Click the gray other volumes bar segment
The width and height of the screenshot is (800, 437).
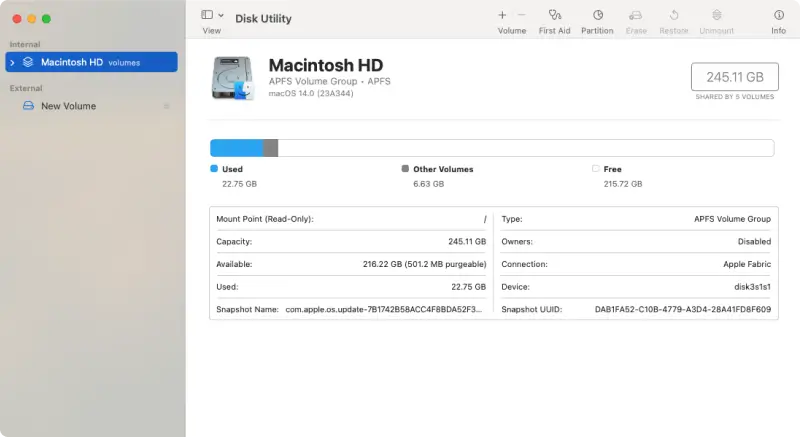tap(270, 148)
